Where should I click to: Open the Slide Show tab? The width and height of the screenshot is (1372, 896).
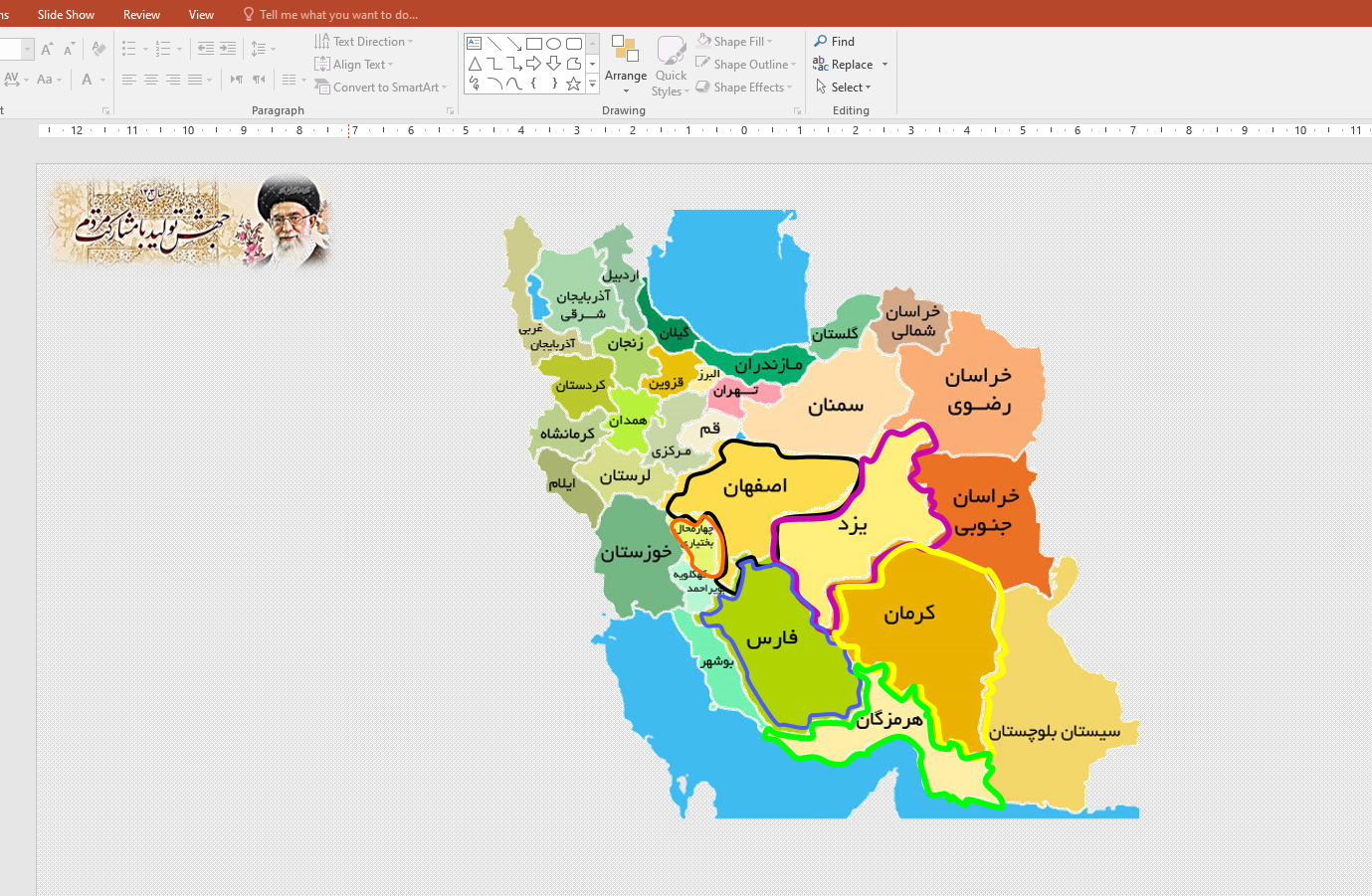coord(66,15)
